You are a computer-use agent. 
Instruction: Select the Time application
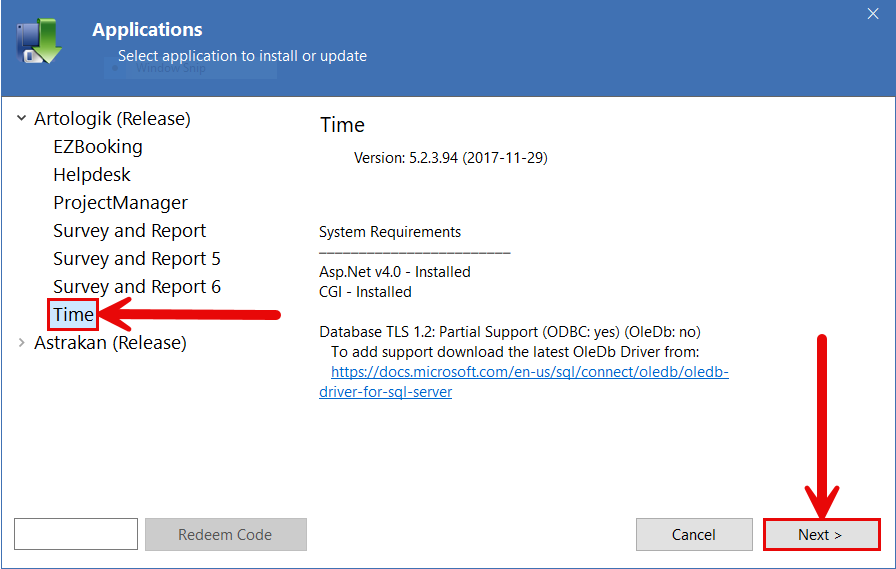click(x=73, y=314)
